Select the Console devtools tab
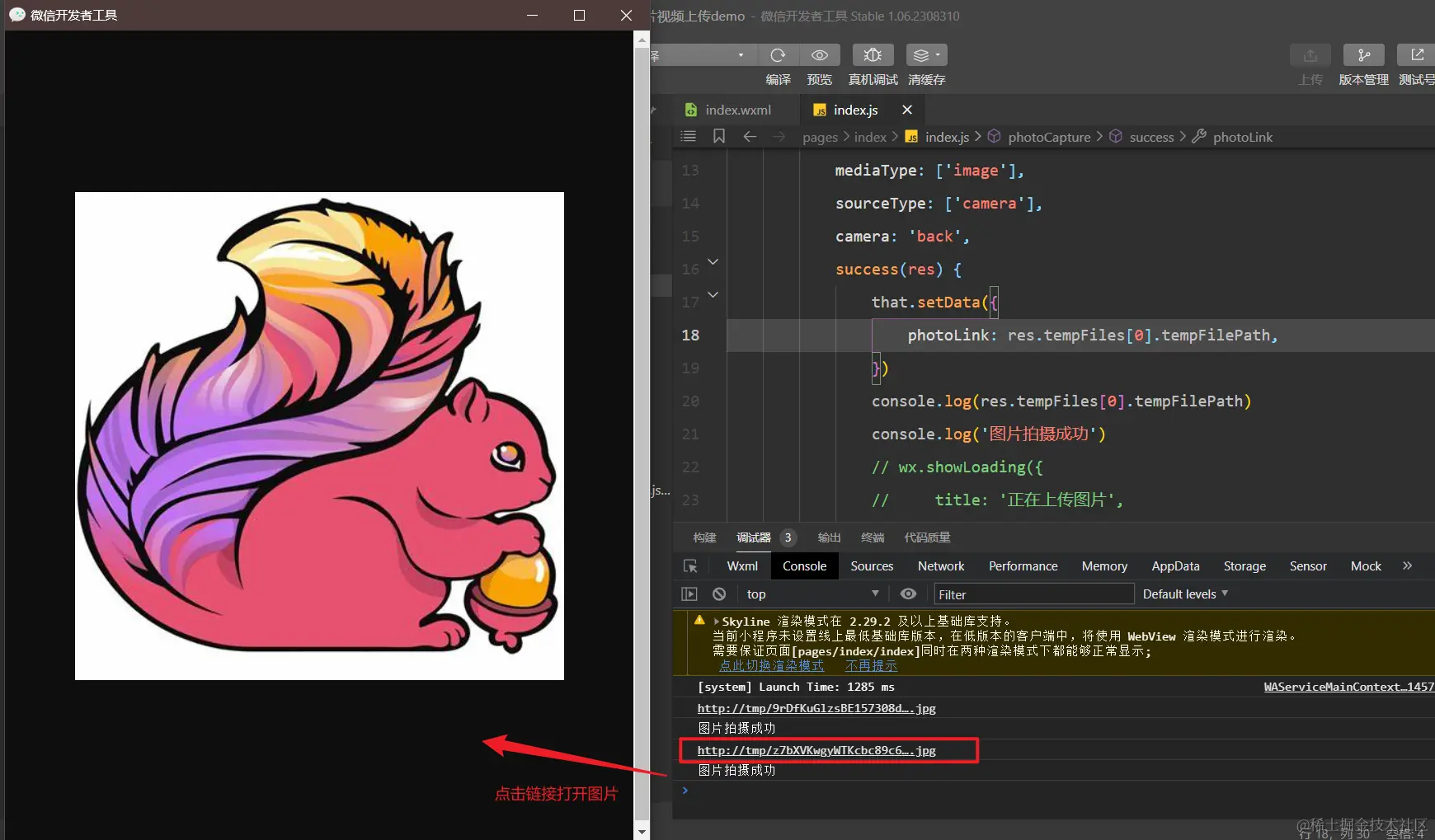Image resolution: width=1435 pixels, height=840 pixels. [x=804, y=566]
